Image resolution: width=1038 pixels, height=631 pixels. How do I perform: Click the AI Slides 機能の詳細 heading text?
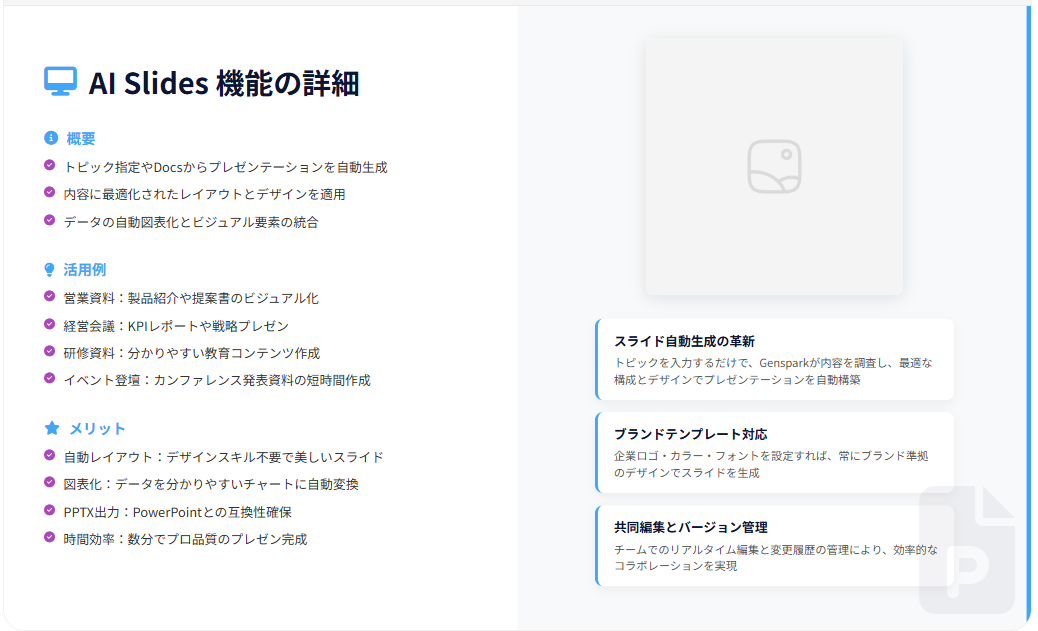click(223, 84)
